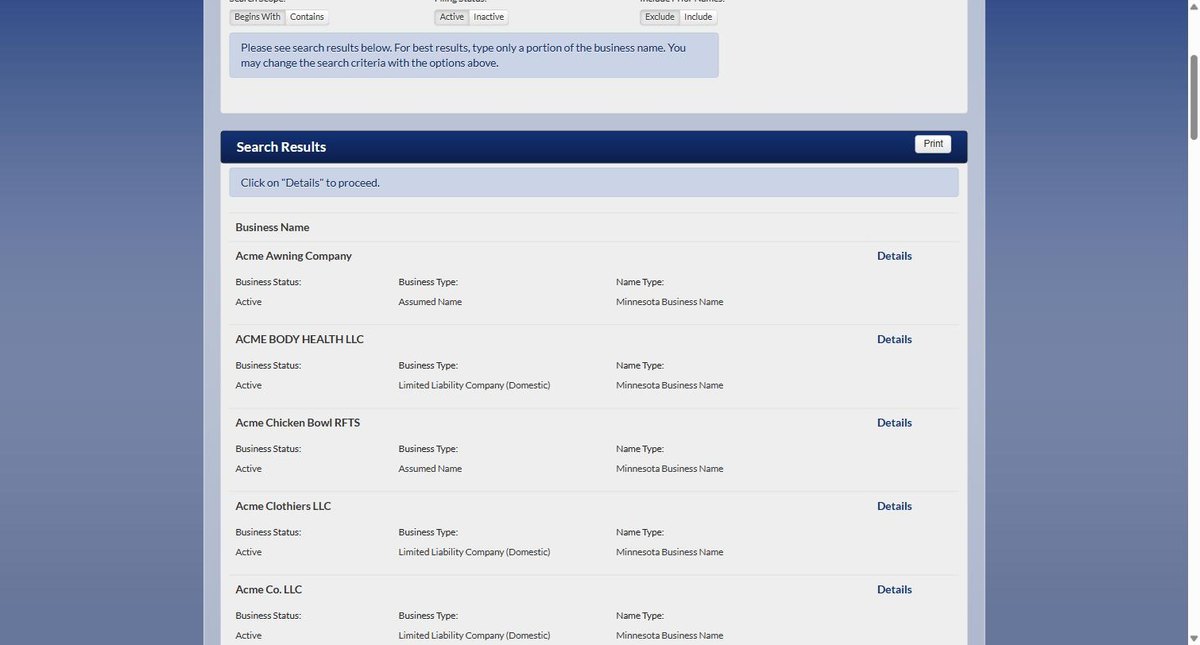Click Assumed Name under Acme Chicken Bowl RFTS
Viewport: 1200px width, 645px height.
tap(430, 469)
